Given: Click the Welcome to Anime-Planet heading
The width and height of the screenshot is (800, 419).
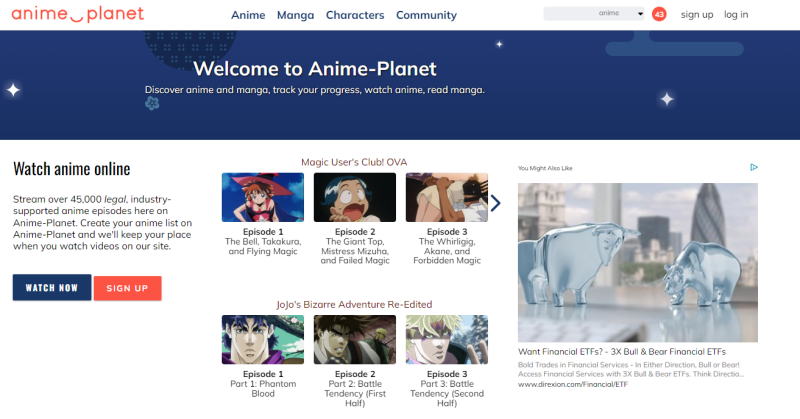Looking at the screenshot, I should (315, 69).
